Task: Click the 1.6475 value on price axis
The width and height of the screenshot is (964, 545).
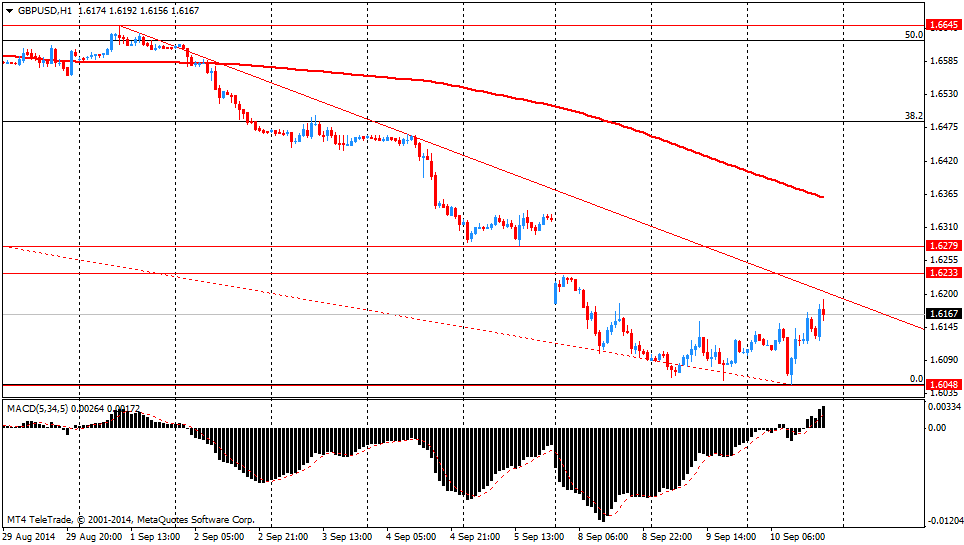Action: point(945,127)
